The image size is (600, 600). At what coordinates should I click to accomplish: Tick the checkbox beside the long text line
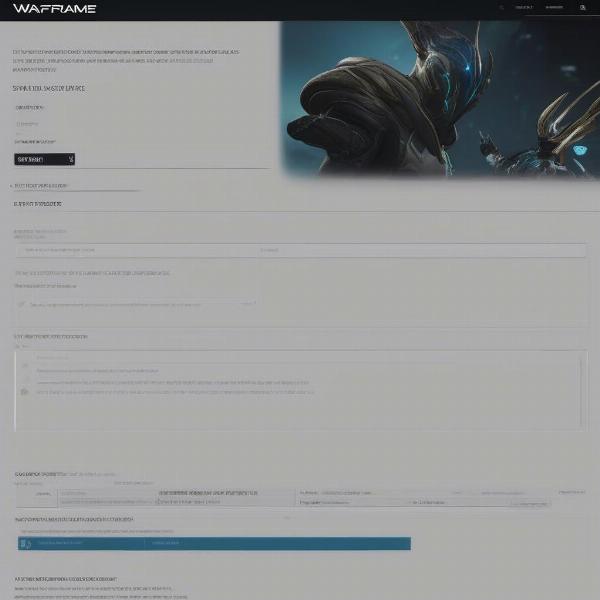pos(21,305)
